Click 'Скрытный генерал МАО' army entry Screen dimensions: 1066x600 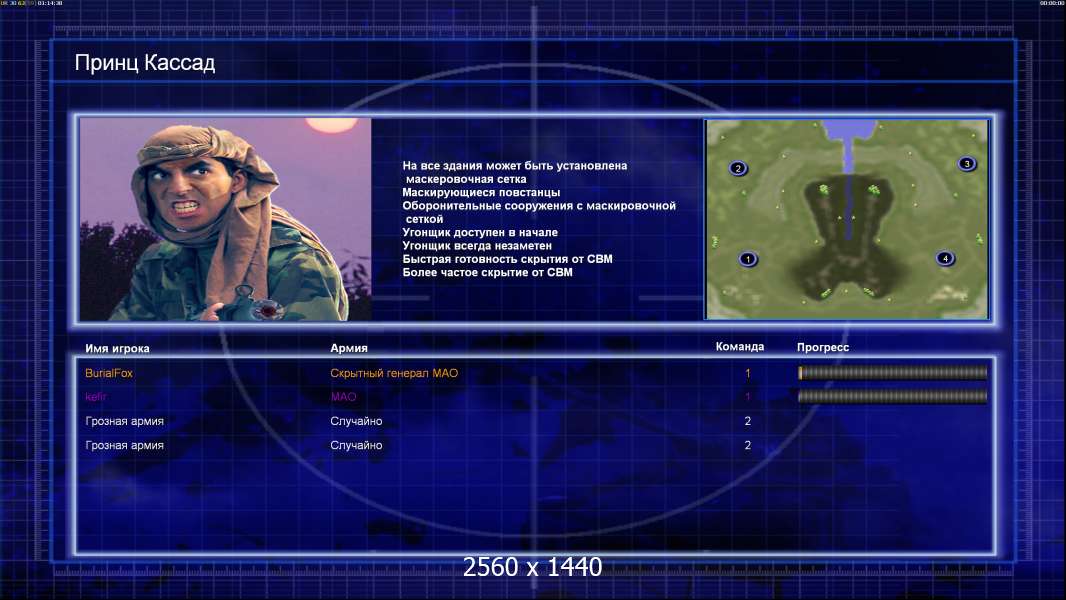pos(394,373)
